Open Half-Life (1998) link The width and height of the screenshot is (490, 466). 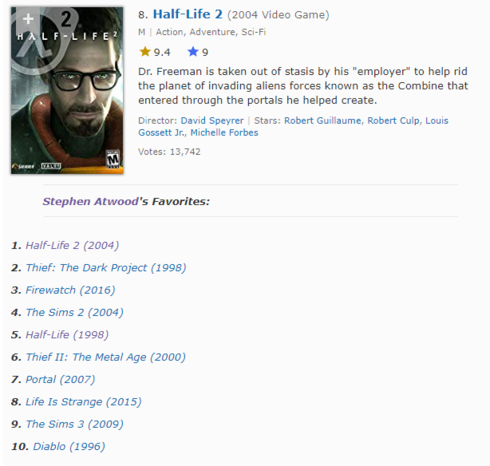(x=67, y=335)
